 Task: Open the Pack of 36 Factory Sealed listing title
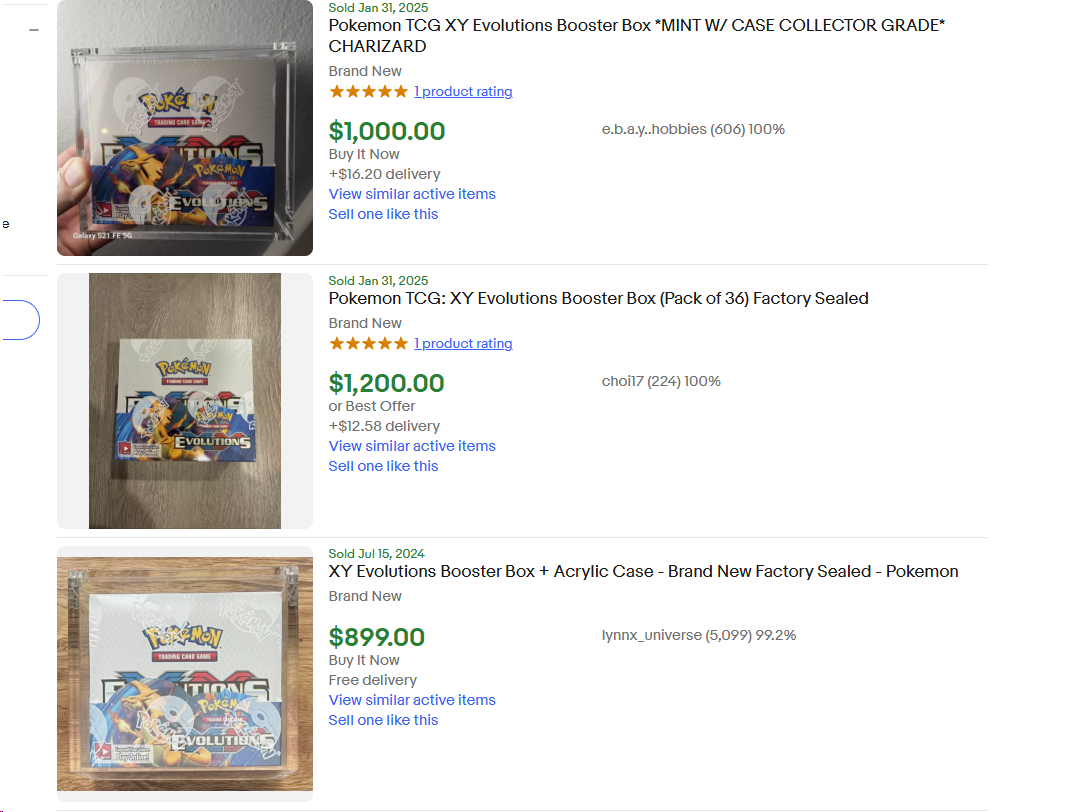pyautogui.click(x=598, y=298)
